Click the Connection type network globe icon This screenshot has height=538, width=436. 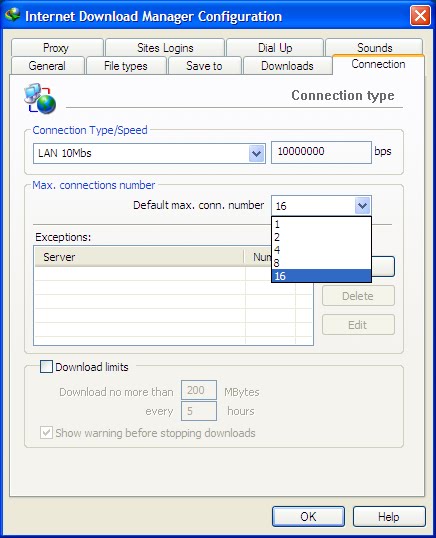(x=40, y=99)
